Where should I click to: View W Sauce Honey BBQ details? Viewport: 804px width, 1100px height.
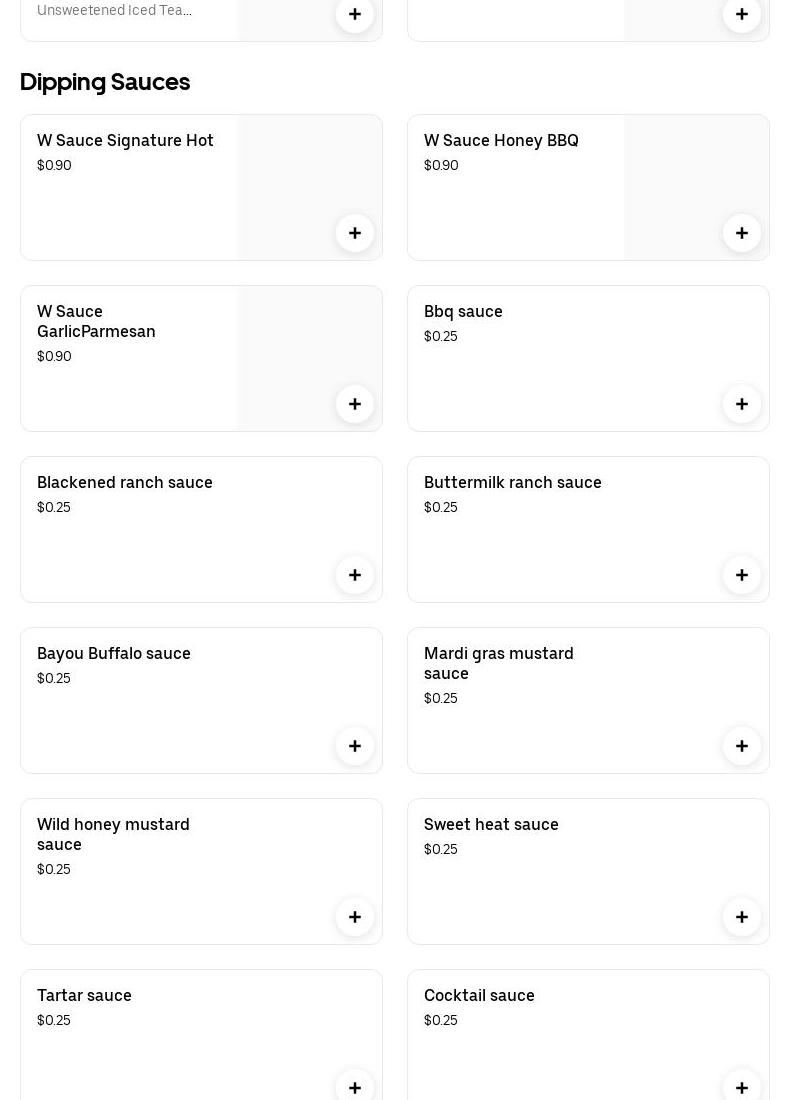(501, 141)
